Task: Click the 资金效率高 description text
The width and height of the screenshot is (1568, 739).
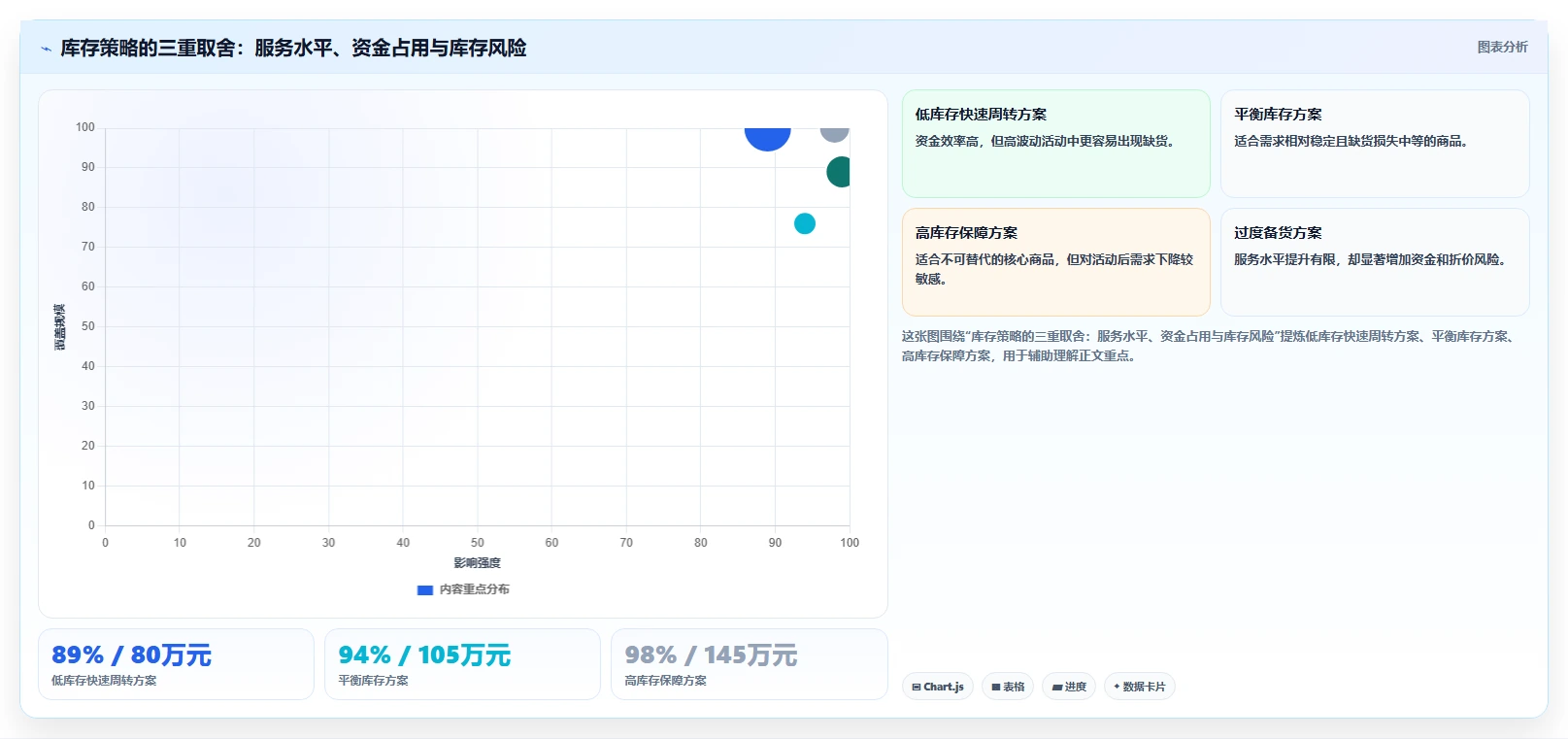Action: click(1049, 141)
